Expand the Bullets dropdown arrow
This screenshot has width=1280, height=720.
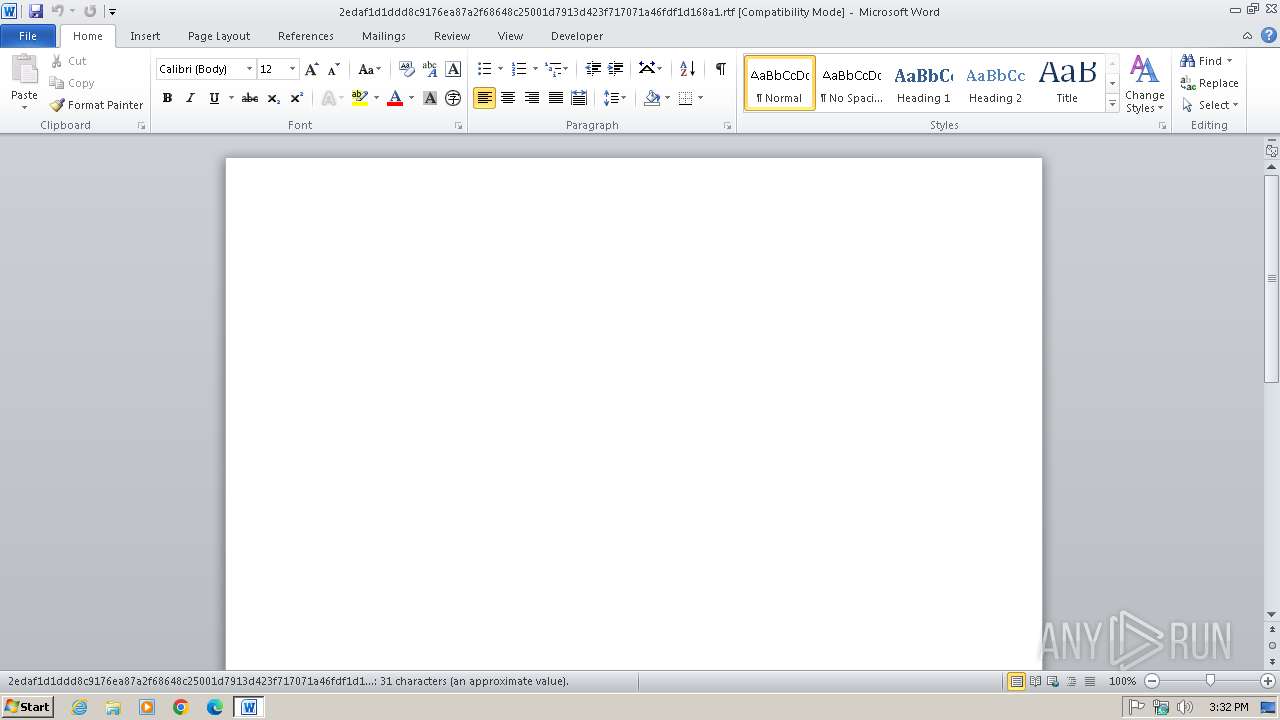pos(500,69)
